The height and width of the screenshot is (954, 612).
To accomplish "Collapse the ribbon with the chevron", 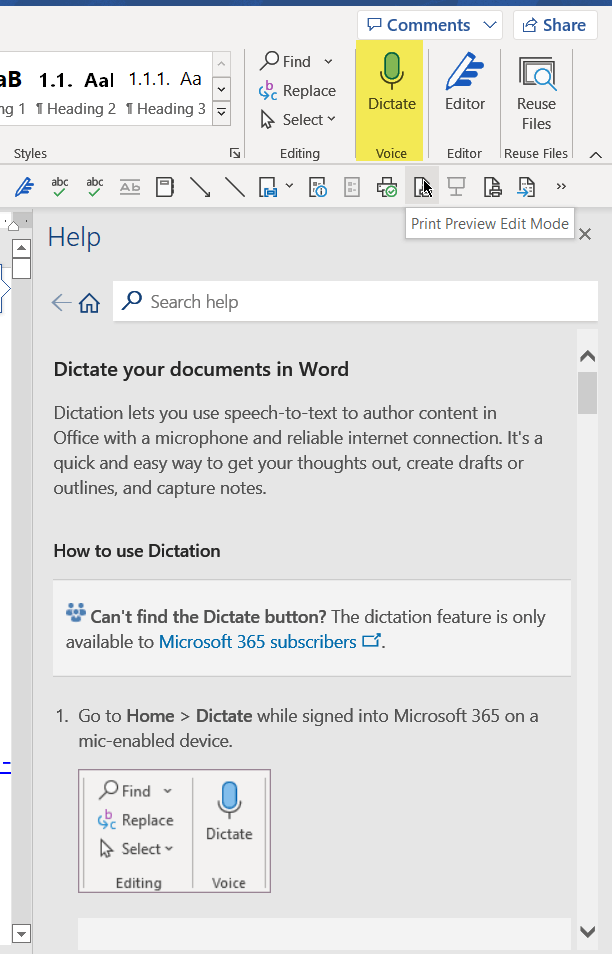I will (x=596, y=155).
